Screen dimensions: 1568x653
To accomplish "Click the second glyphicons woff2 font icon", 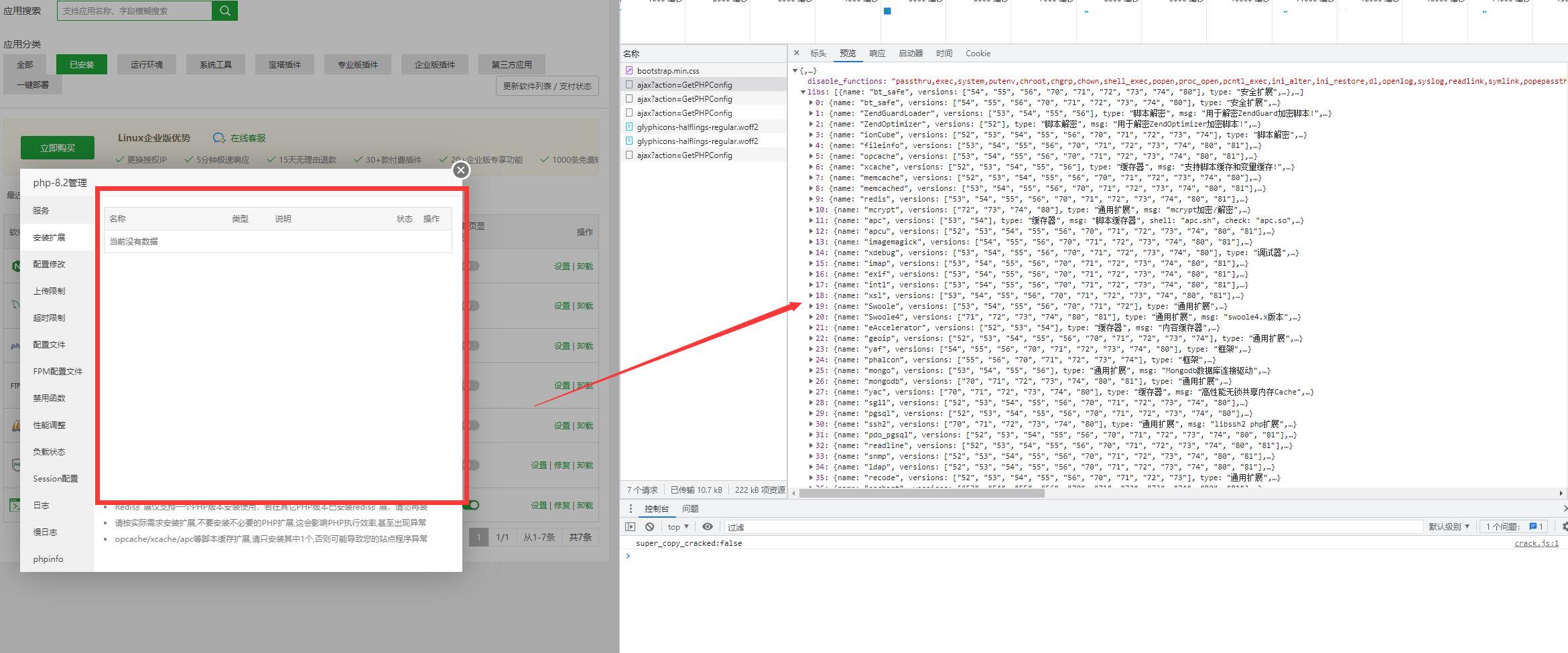I will [629, 141].
